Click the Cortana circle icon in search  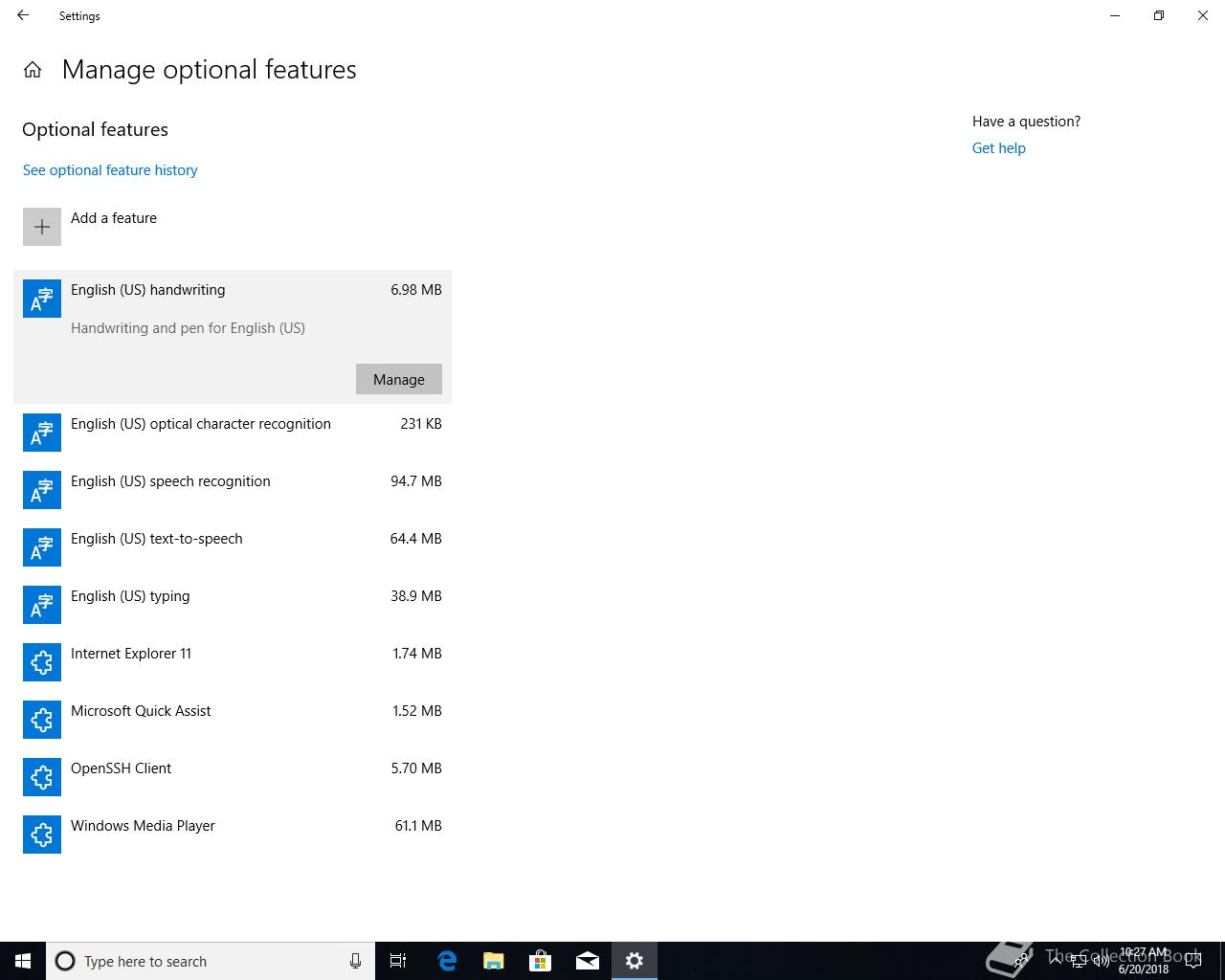tap(65, 961)
